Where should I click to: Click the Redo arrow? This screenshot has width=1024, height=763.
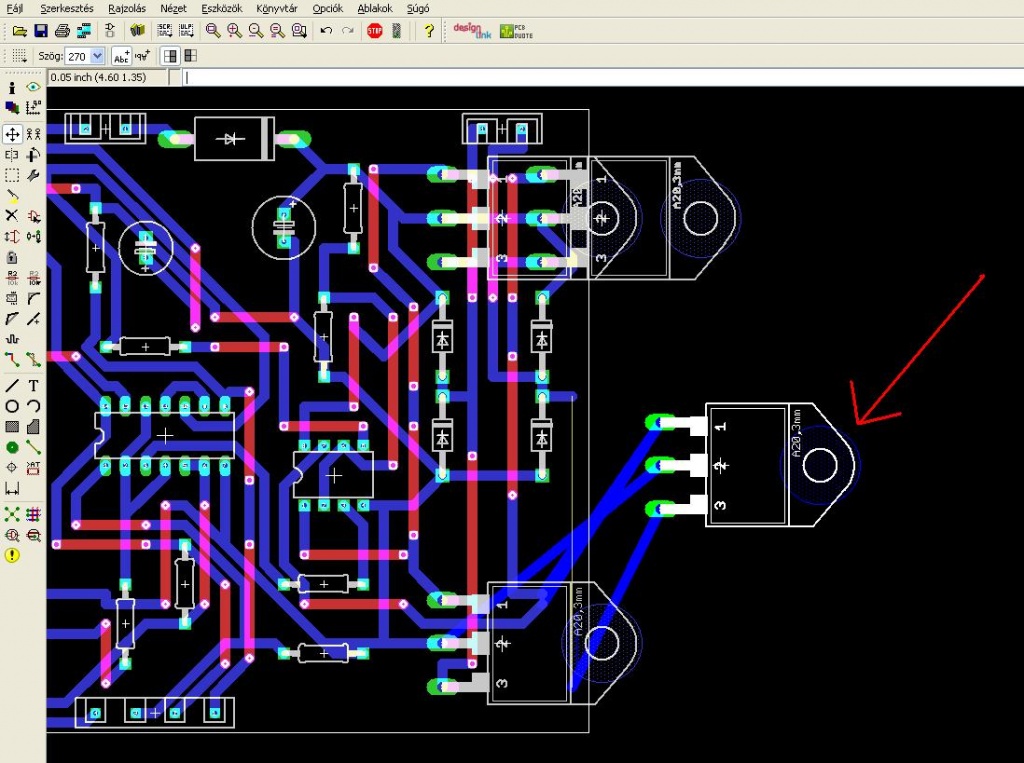click(x=348, y=31)
